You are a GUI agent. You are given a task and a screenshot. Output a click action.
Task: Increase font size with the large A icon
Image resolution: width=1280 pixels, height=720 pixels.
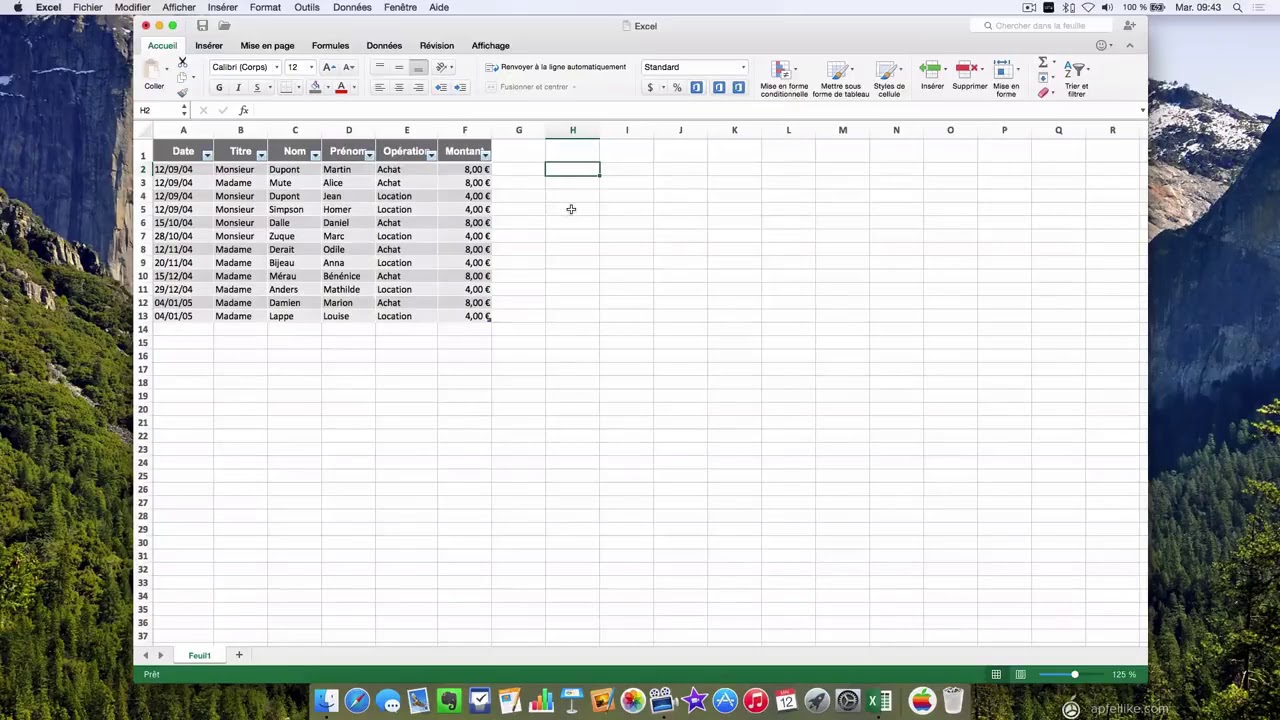[x=329, y=67]
